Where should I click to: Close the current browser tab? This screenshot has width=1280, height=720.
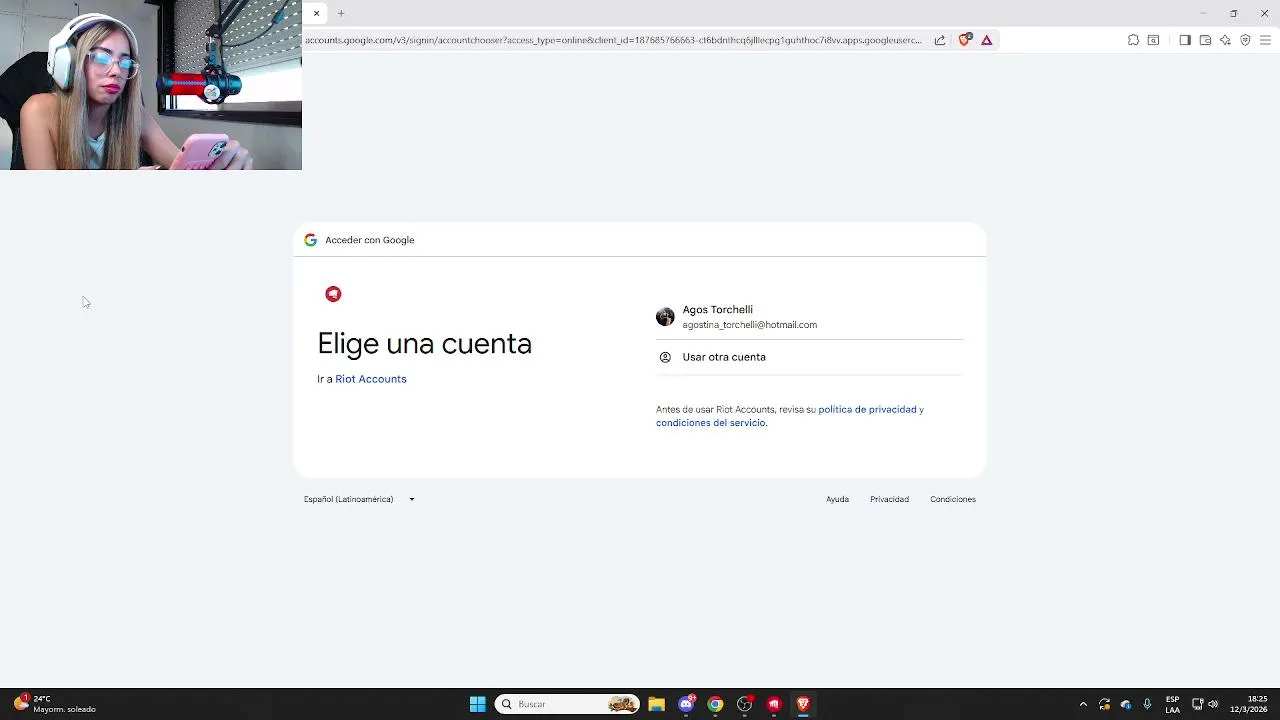[x=316, y=13]
